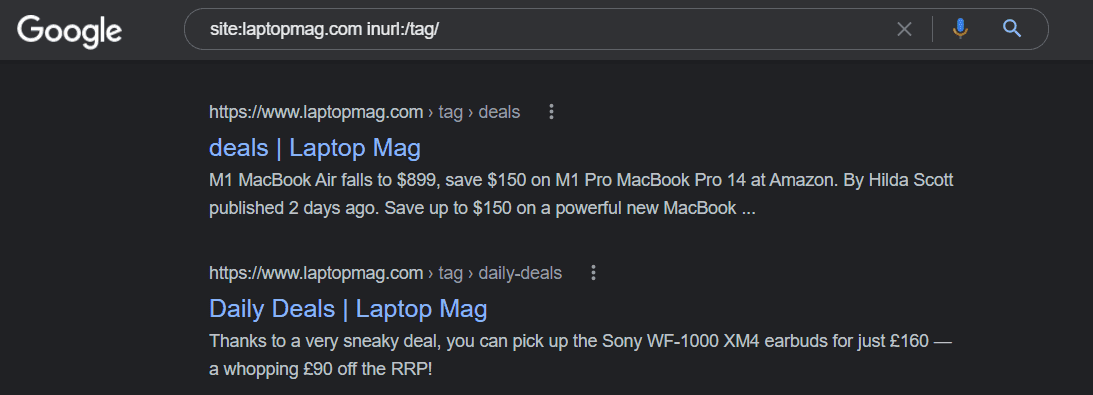Click the "tag › daily-deals" breadcrumb text
Viewport: 1093px width, 395px height.
pyautogui.click(x=500, y=272)
